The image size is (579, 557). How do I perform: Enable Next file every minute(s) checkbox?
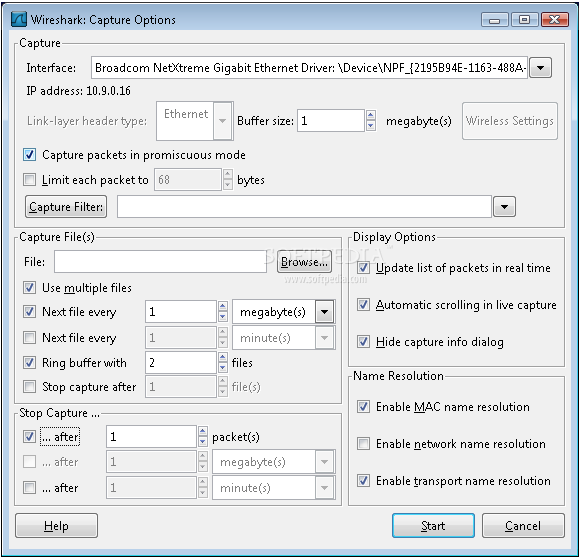click(30, 338)
